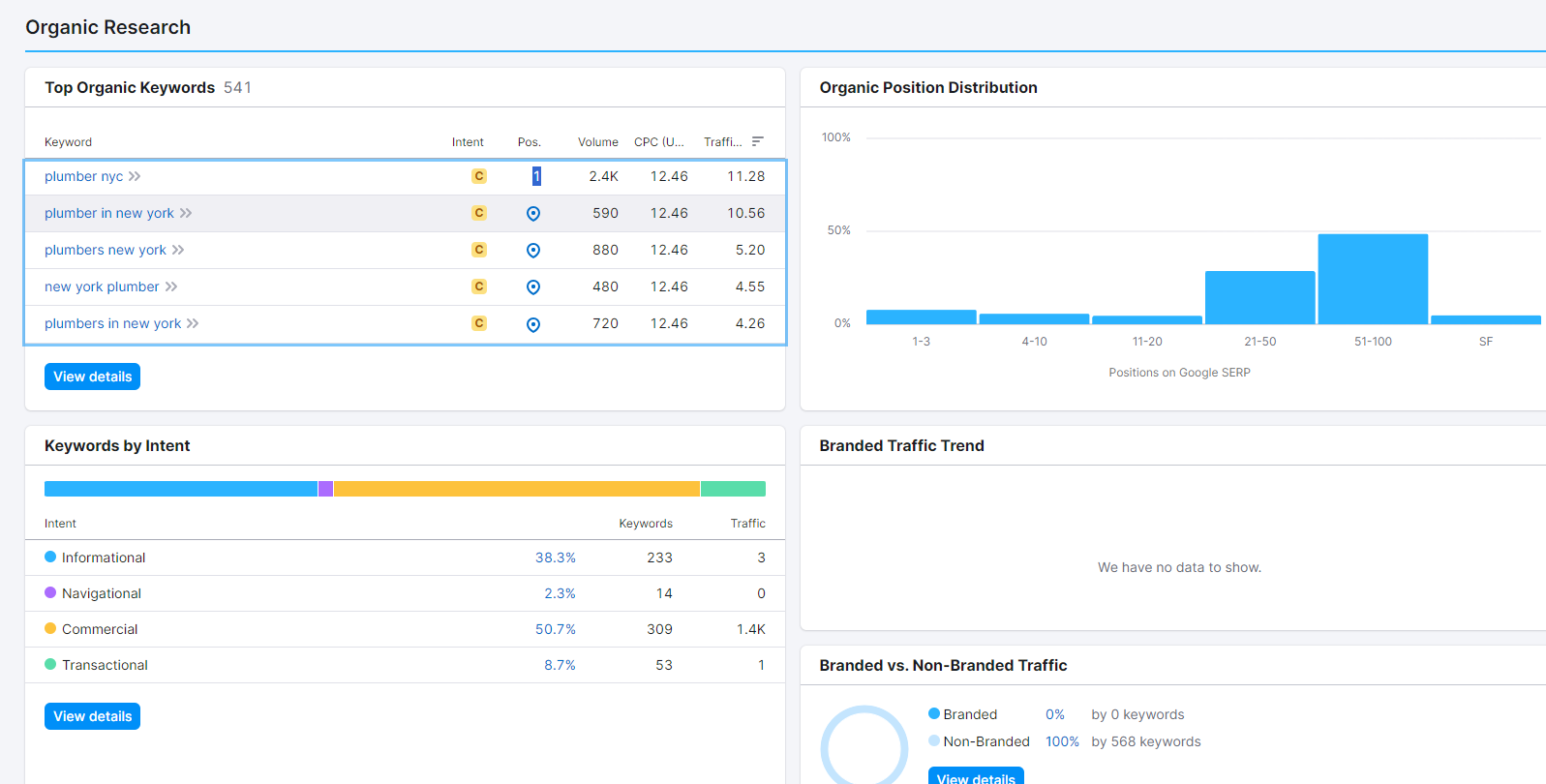Select the blue Informational segment of intent bar

pos(181,489)
